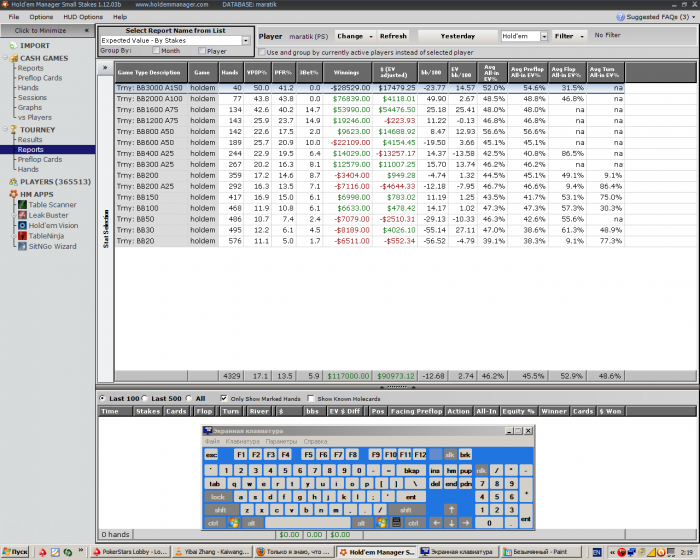The width and height of the screenshot is (700, 560).
Task: Open Tourney Results in sidebar
Action: (x=30, y=139)
